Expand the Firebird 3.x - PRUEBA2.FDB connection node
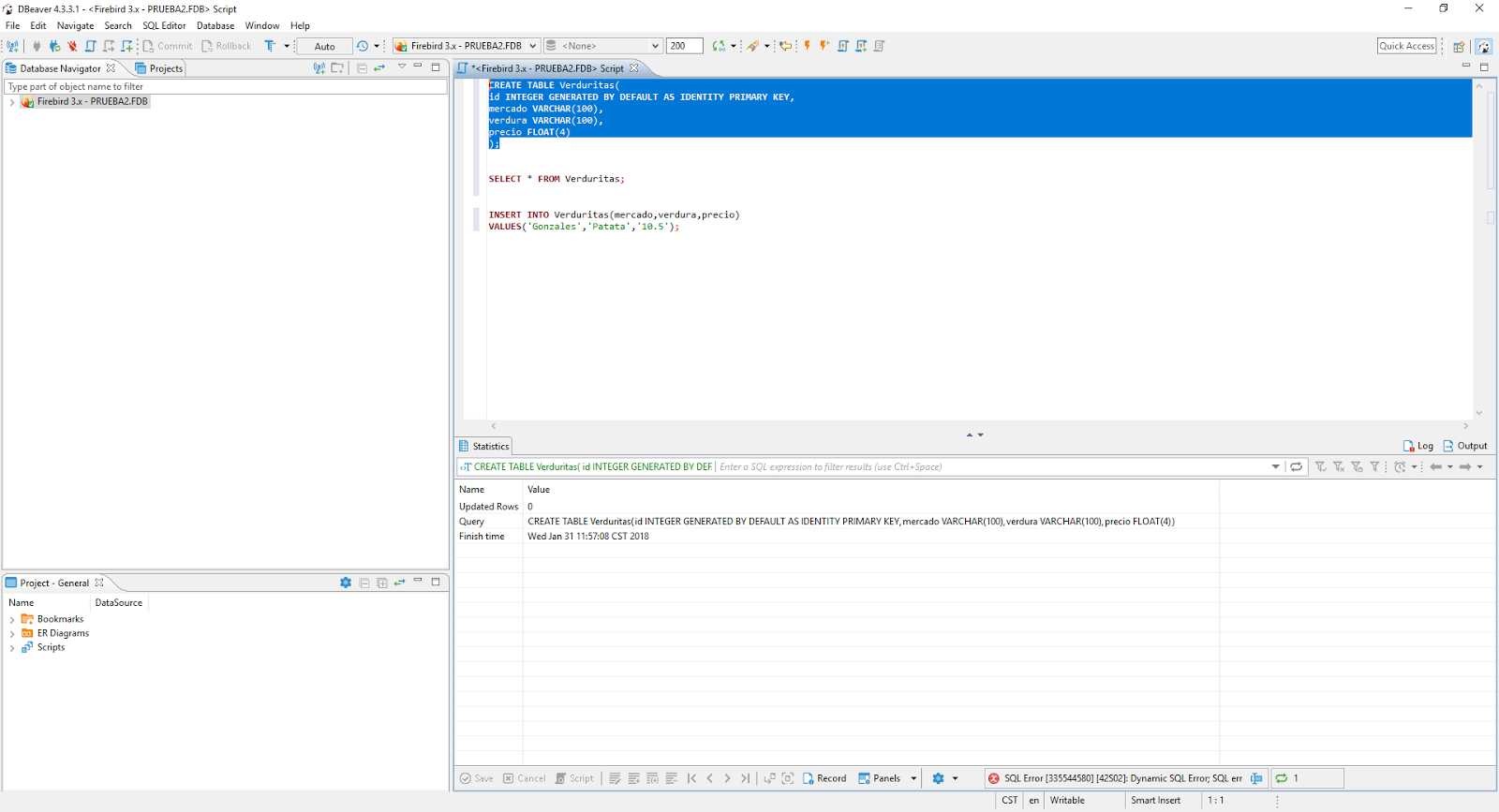The height and width of the screenshot is (812, 1499). 12,102
